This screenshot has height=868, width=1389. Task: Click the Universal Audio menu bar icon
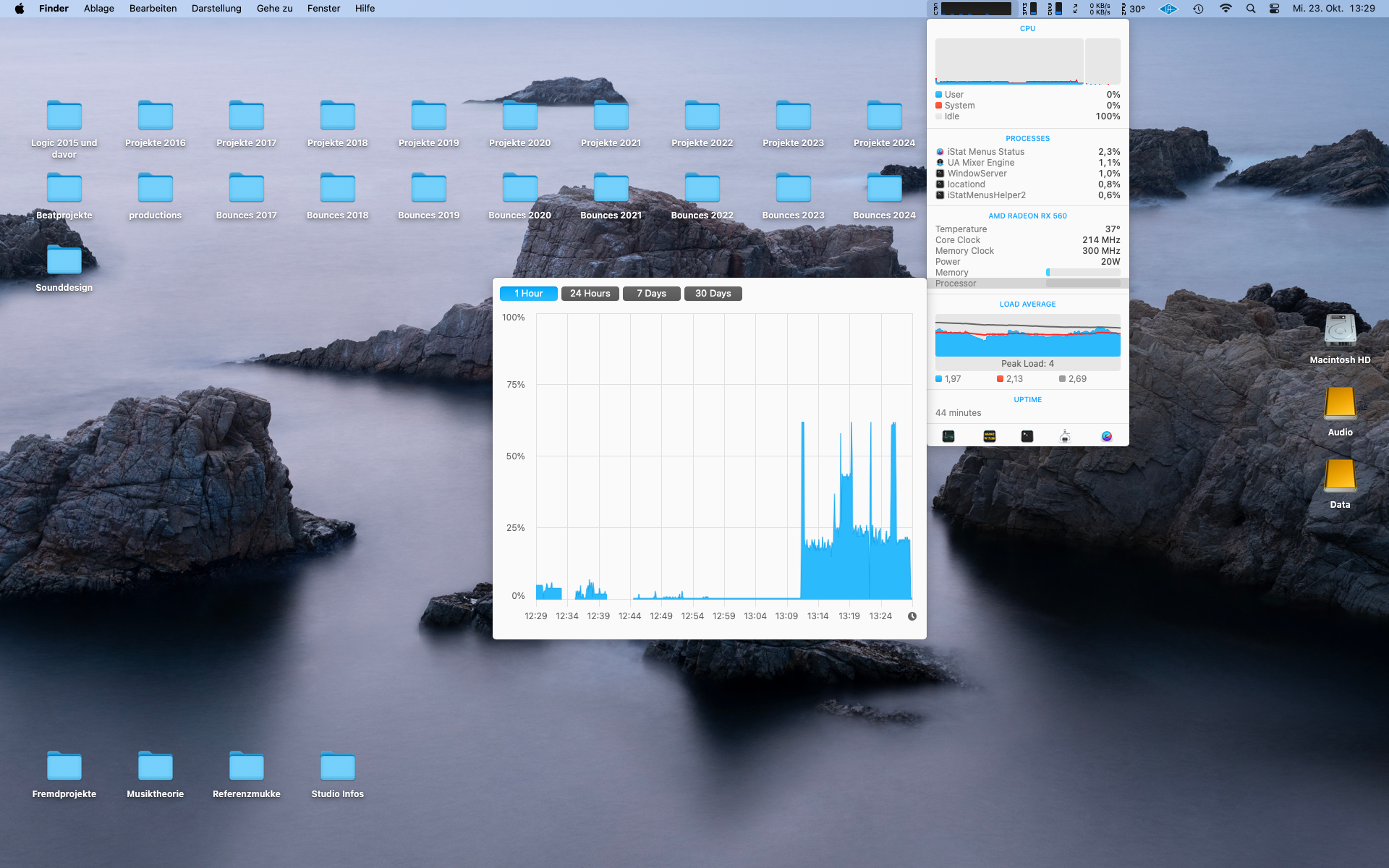1168,9
